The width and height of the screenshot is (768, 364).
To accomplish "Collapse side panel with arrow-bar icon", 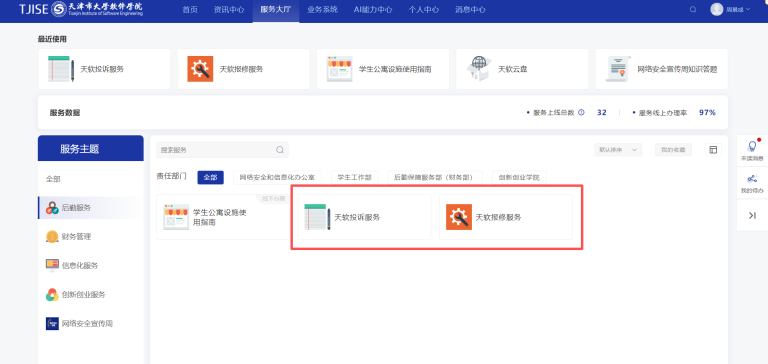I will [x=752, y=215].
